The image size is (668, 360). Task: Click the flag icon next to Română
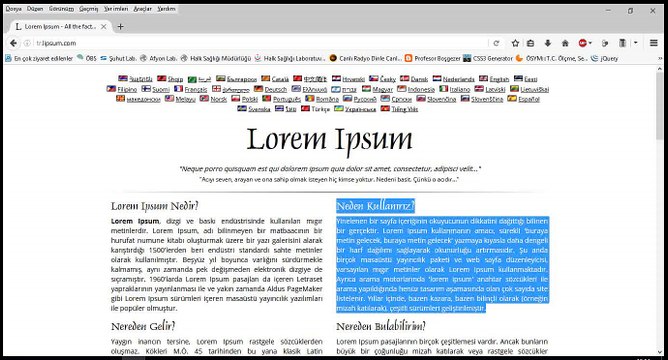310,98
